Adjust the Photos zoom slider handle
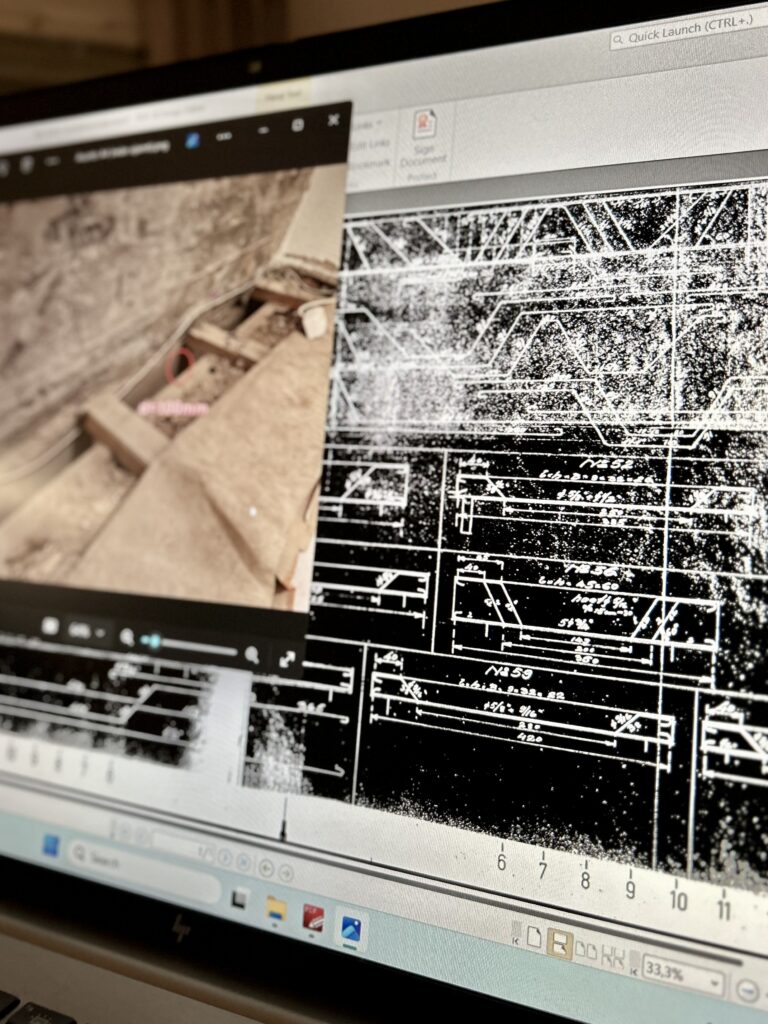 coord(153,640)
